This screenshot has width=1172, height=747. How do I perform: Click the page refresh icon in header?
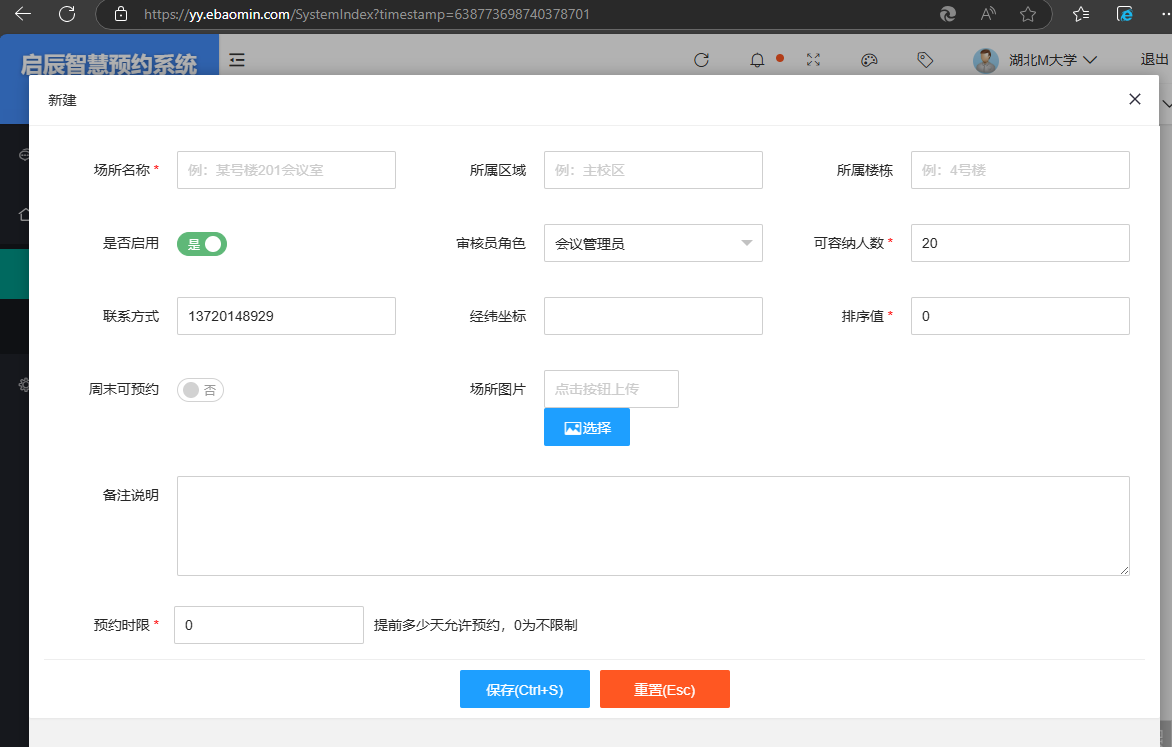(x=701, y=60)
